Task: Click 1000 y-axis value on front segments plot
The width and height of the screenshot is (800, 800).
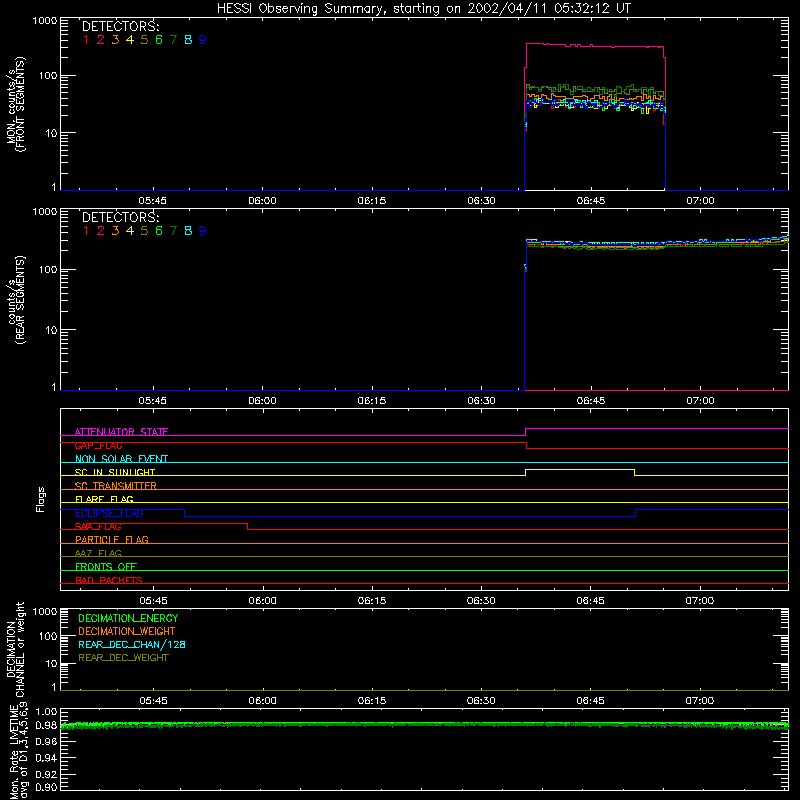Action: point(45,21)
